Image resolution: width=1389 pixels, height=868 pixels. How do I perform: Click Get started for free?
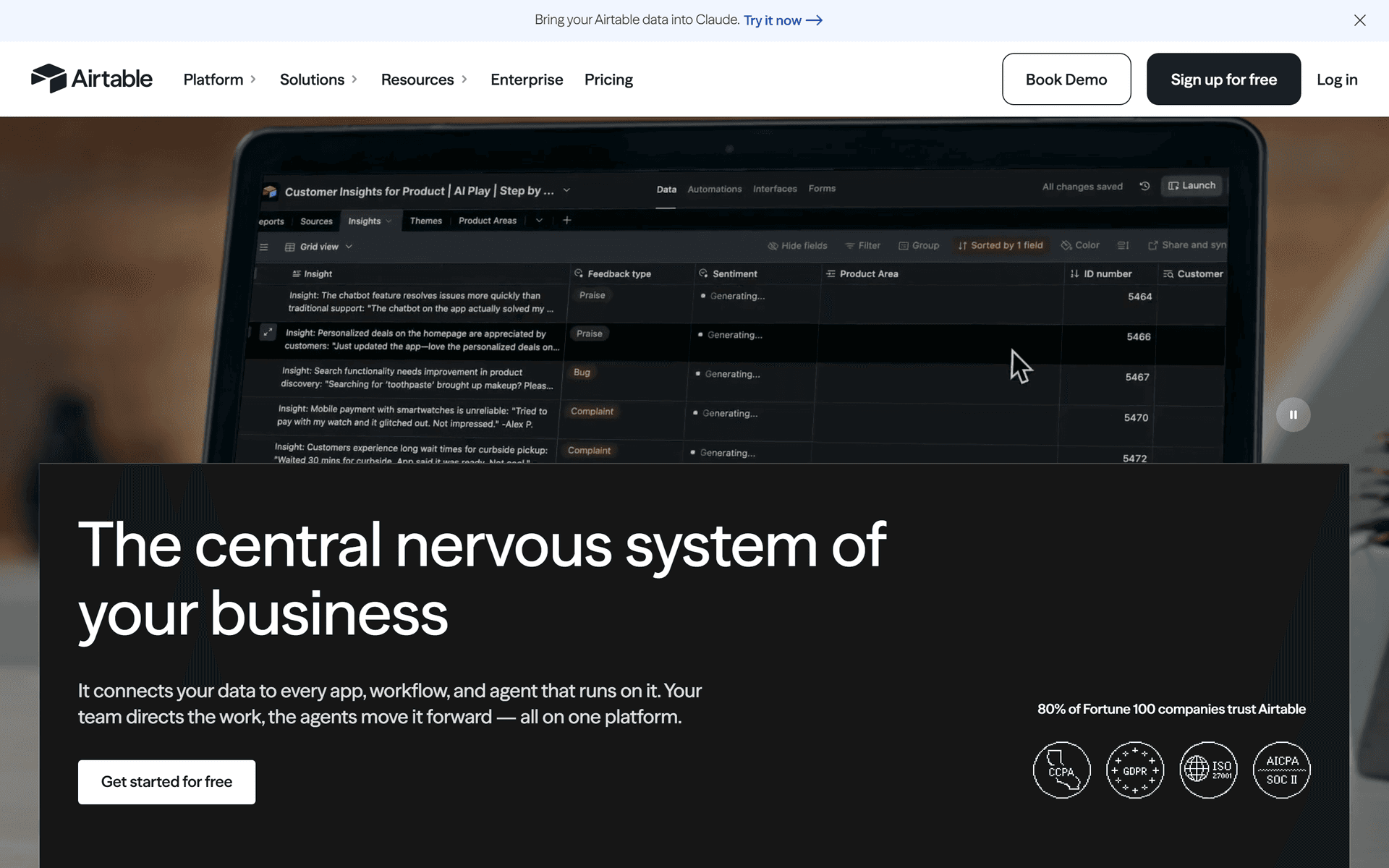coord(166,782)
